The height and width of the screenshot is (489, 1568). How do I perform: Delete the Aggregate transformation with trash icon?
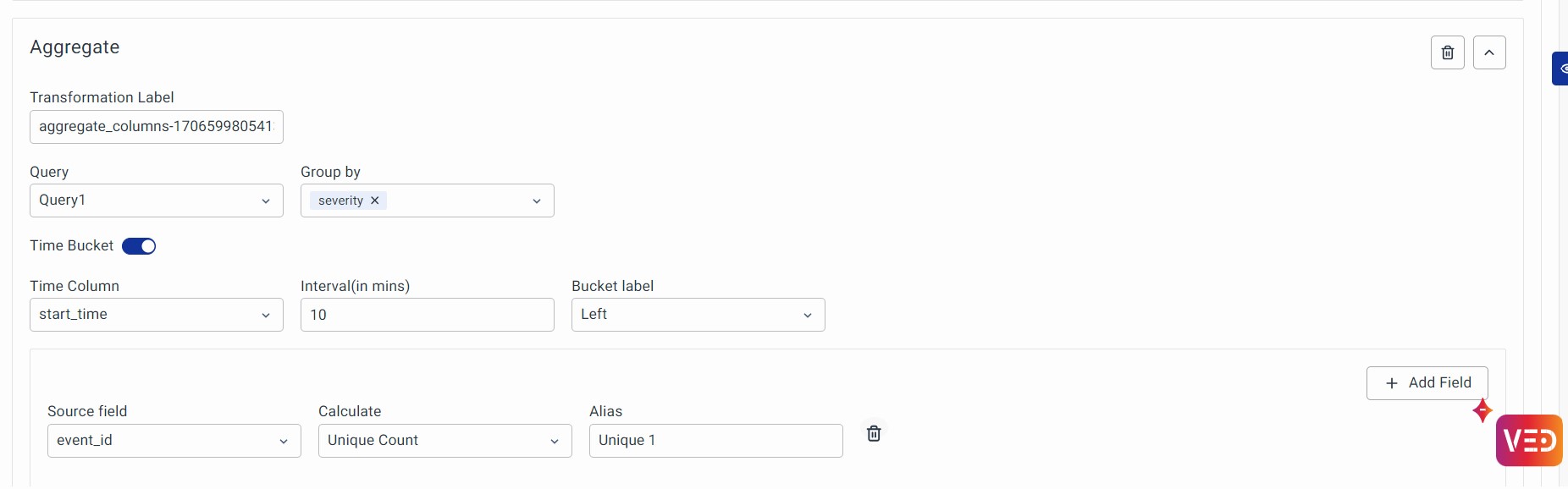1447,52
